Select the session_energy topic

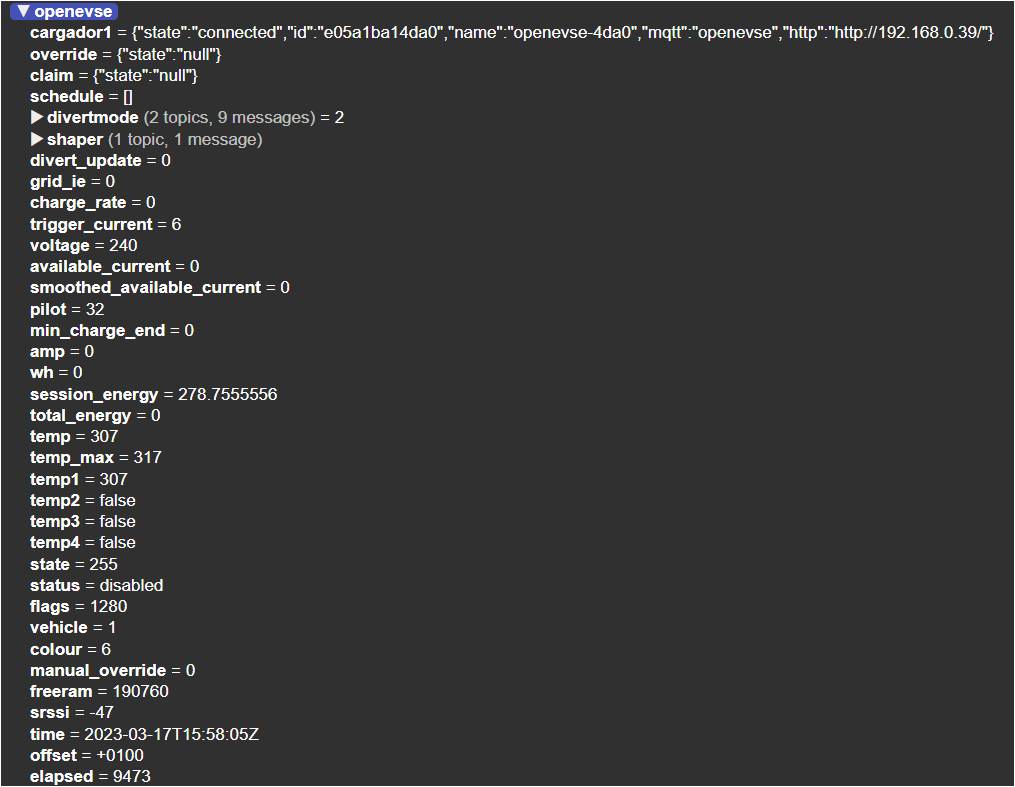93,394
